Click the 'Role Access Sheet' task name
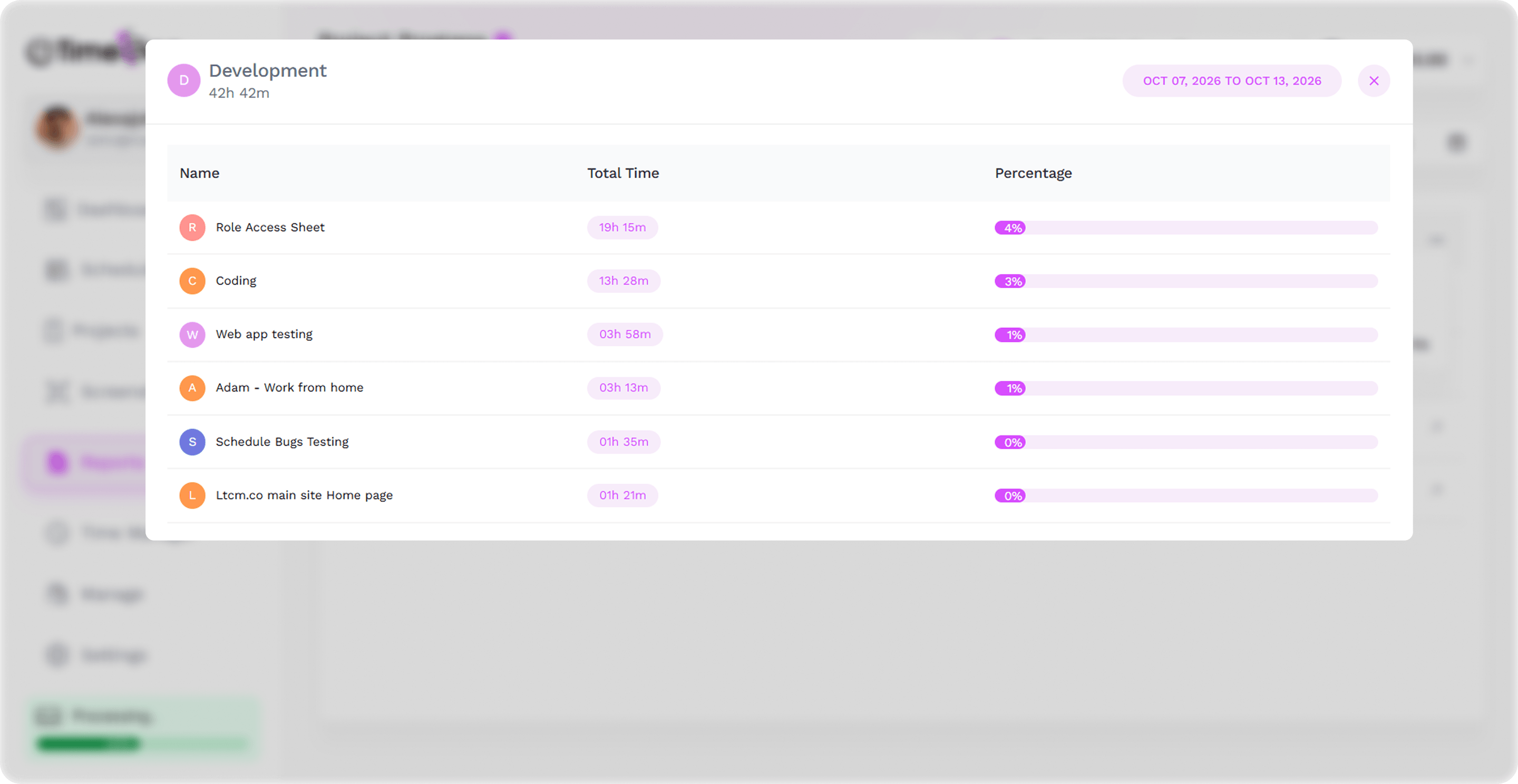This screenshot has height=784, width=1518. [270, 228]
